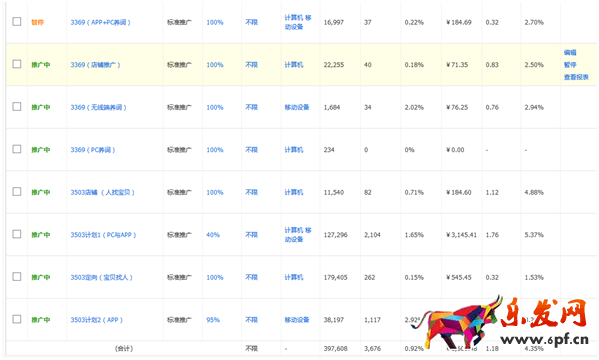Open the 3503店铺 (人找宝贝) campaign
599x360 pixels.
[102, 192]
